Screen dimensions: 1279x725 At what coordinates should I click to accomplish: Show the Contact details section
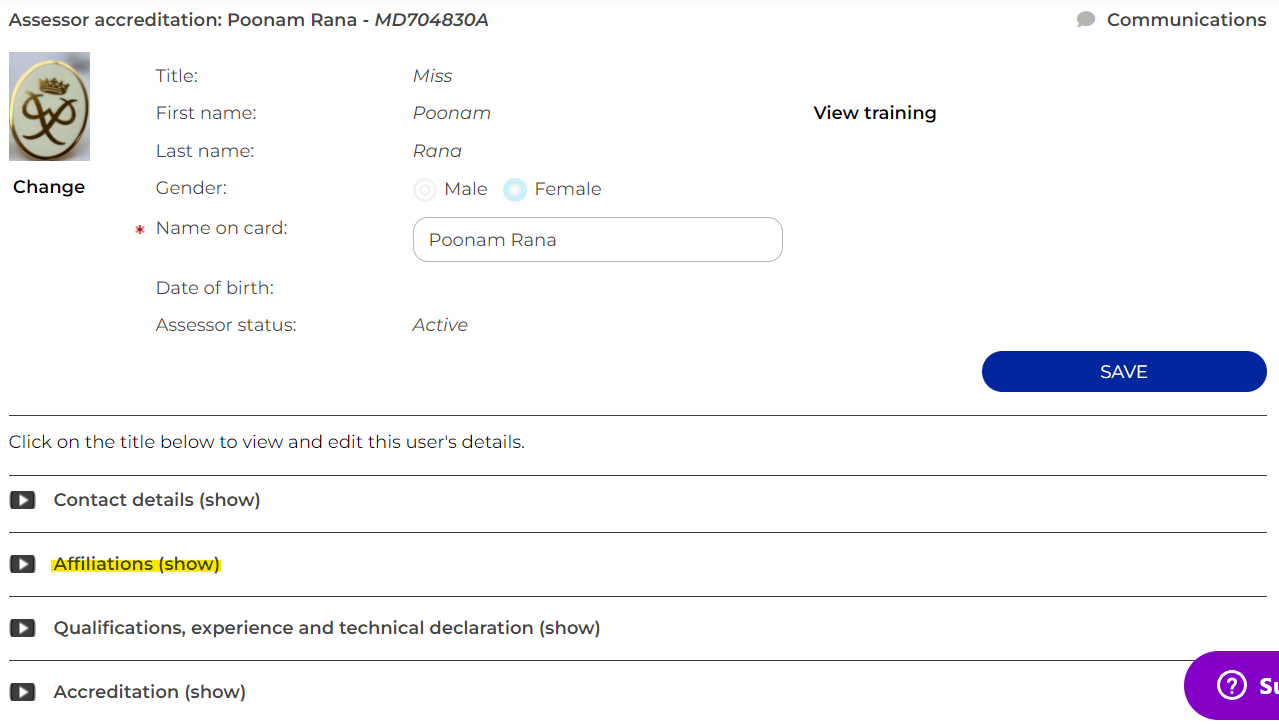(157, 500)
